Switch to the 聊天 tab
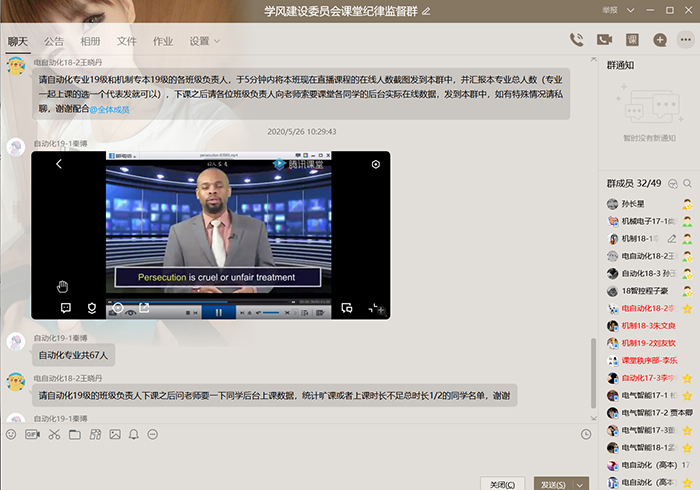Viewport: 700px width, 490px height. [18, 42]
